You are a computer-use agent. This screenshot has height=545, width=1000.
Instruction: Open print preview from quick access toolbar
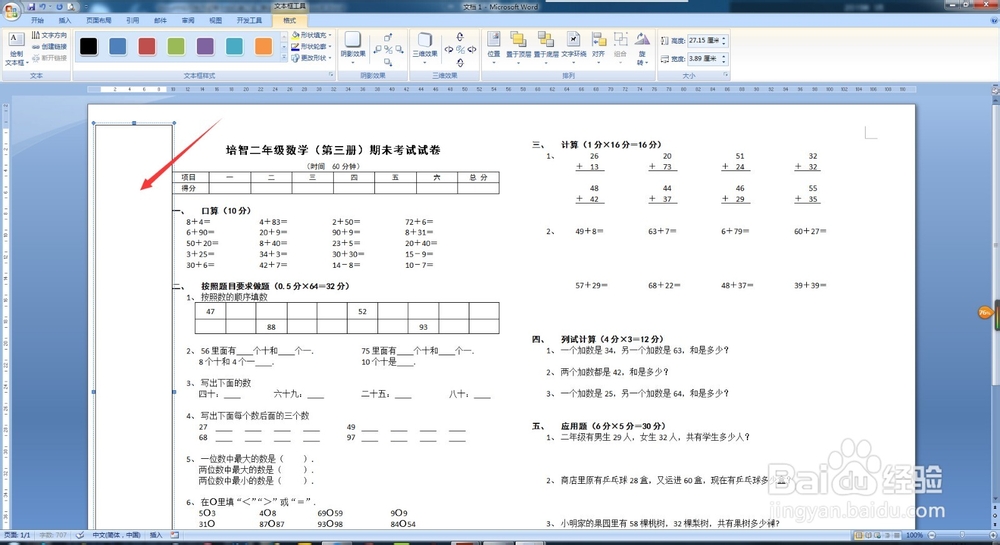click(x=70, y=6)
